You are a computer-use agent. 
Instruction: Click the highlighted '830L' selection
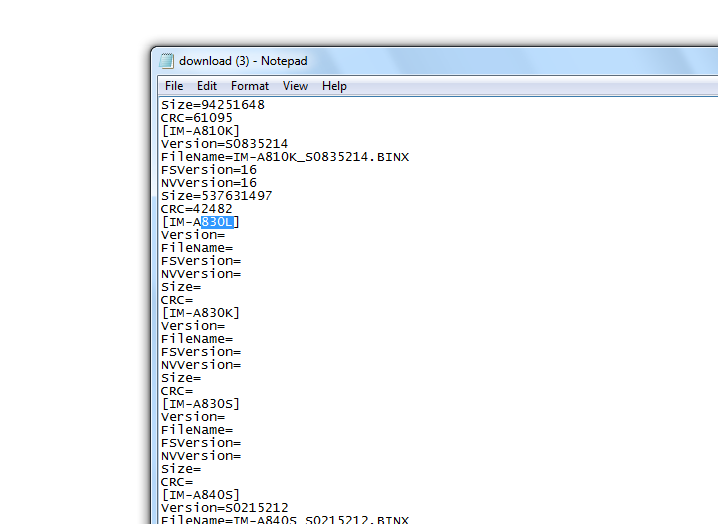218,222
